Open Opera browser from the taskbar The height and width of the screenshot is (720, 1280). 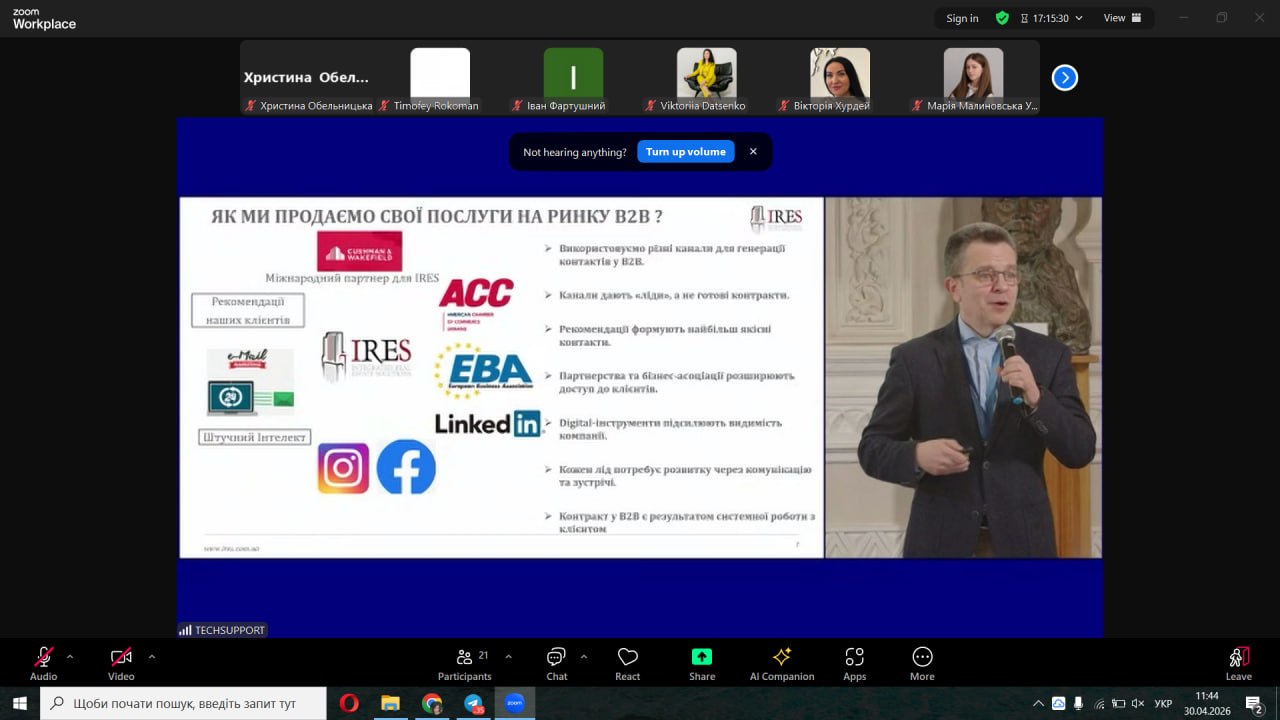[349, 703]
